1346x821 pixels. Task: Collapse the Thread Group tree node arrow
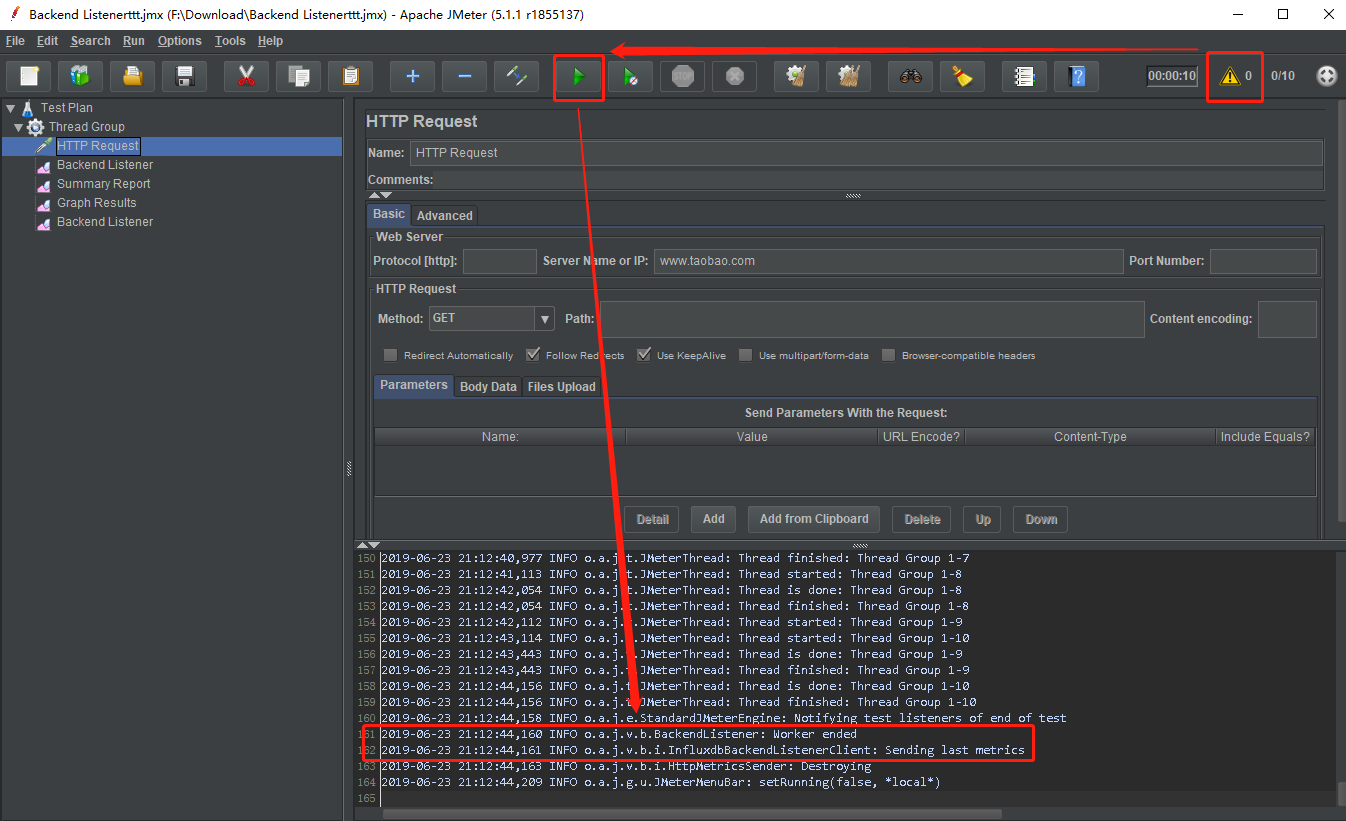click(19, 127)
